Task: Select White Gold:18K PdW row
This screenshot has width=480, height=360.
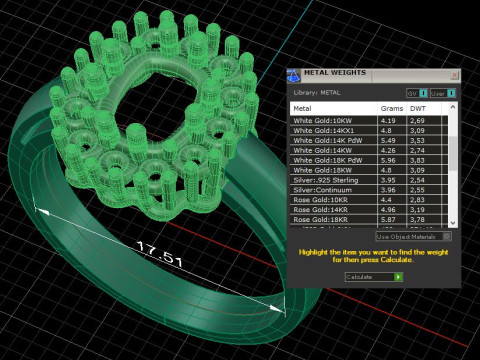Action: tap(369, 160)
